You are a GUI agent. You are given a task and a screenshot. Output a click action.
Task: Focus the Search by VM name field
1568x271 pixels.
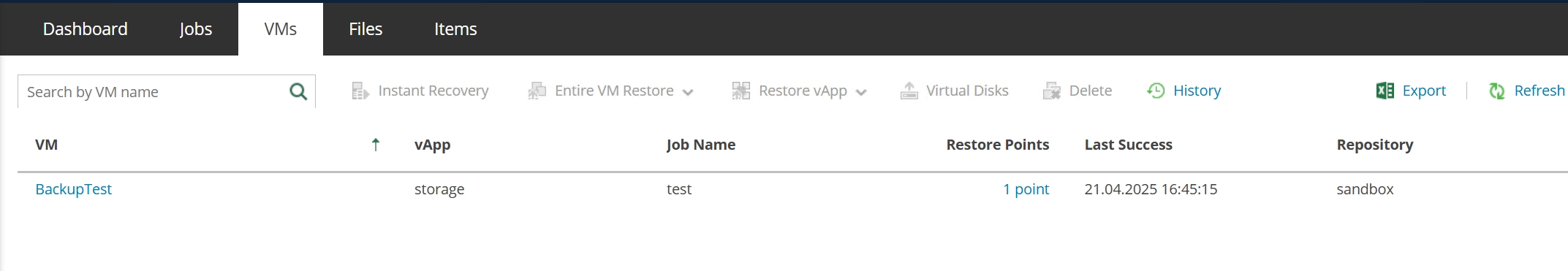tap(154, 91)
